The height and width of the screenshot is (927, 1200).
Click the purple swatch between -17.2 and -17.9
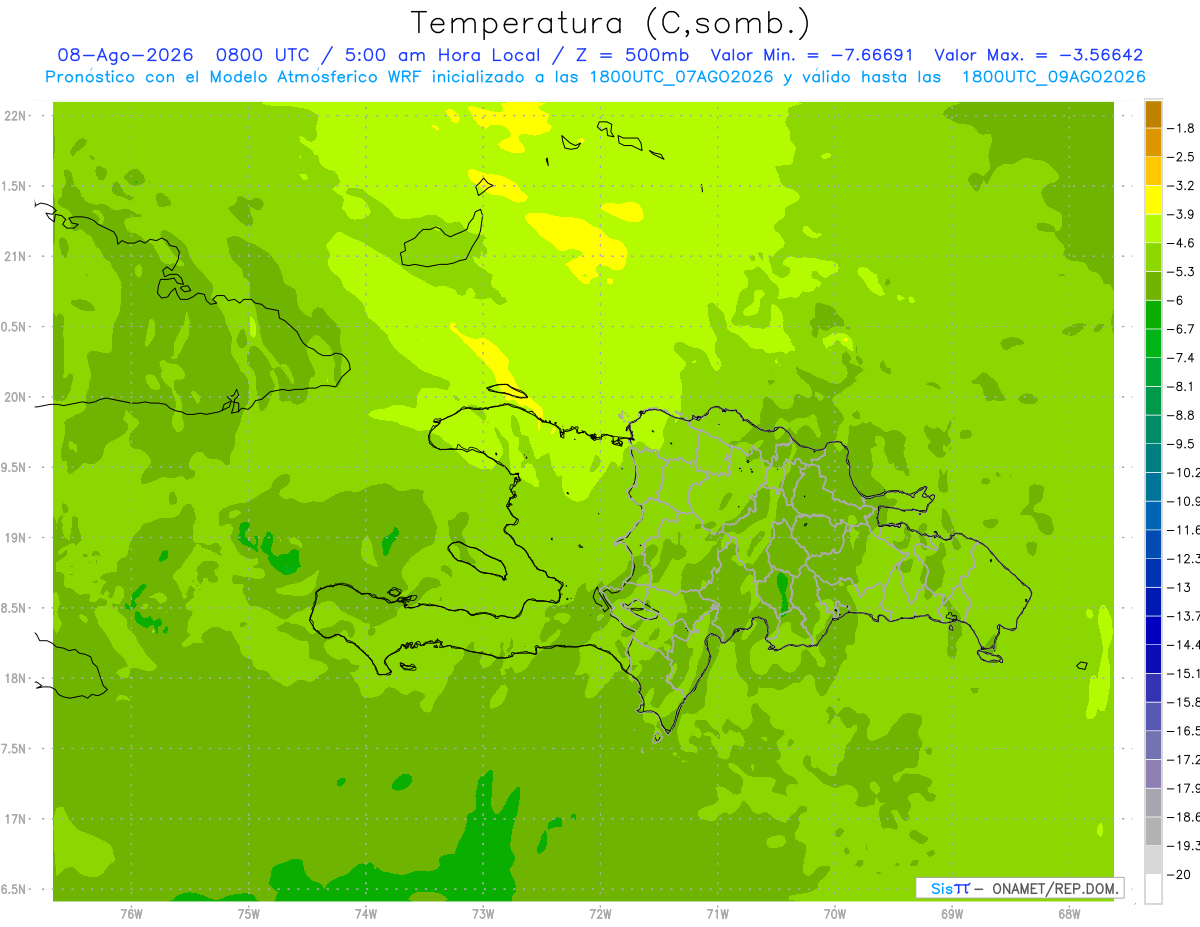coord(1153,774)
